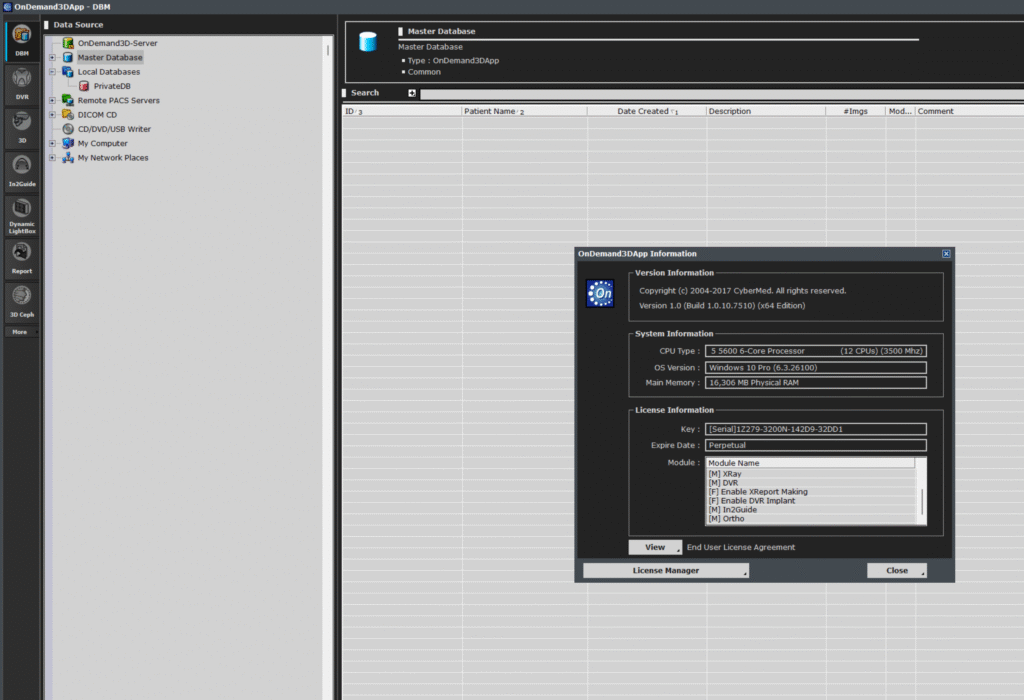The width and height of the screenshot is (1024, 700).
Task: Click the license Key field
Action: point(816,429)
